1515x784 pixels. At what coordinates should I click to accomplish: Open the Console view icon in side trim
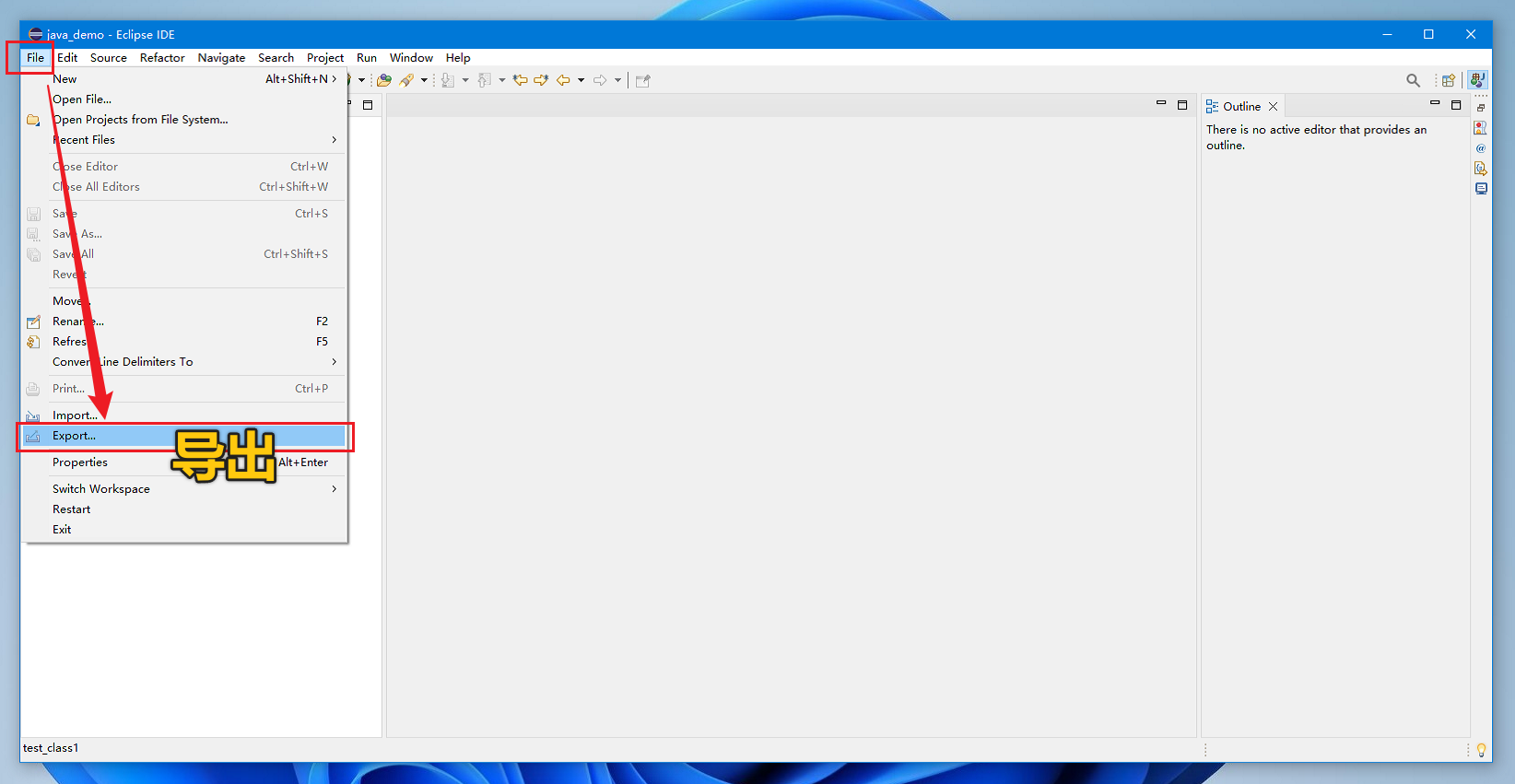[1481, 189]
